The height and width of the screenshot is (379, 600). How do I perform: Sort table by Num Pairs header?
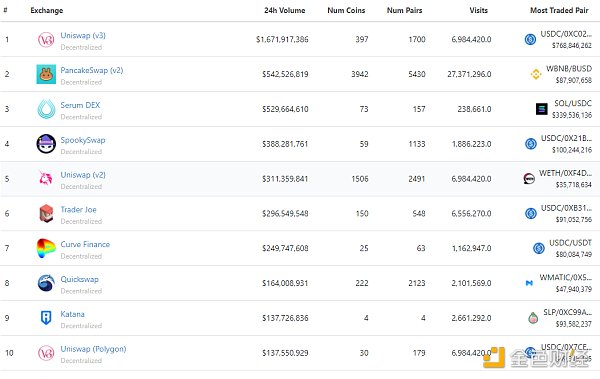pos(404,11)
